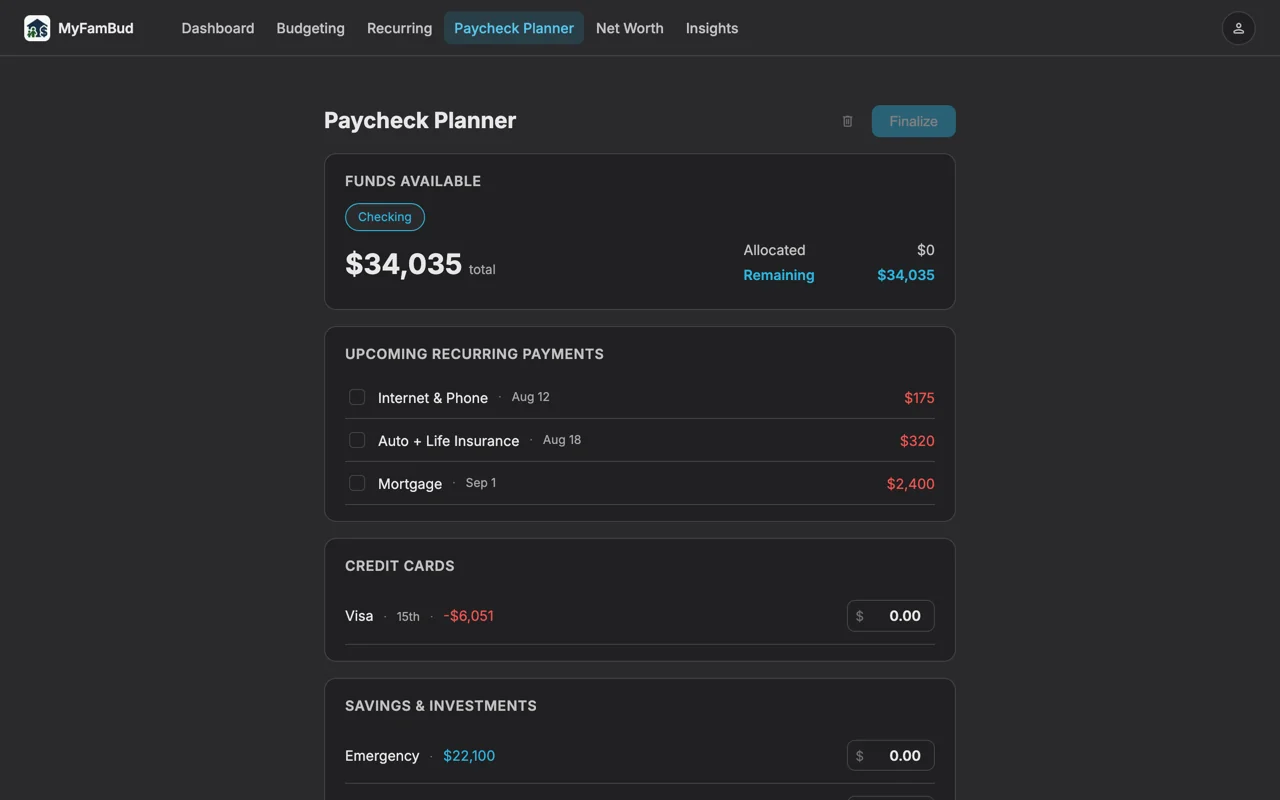Check the Internet & Phone payment checkbox
Screen dimensions: 1280x800
click(357, 397)
